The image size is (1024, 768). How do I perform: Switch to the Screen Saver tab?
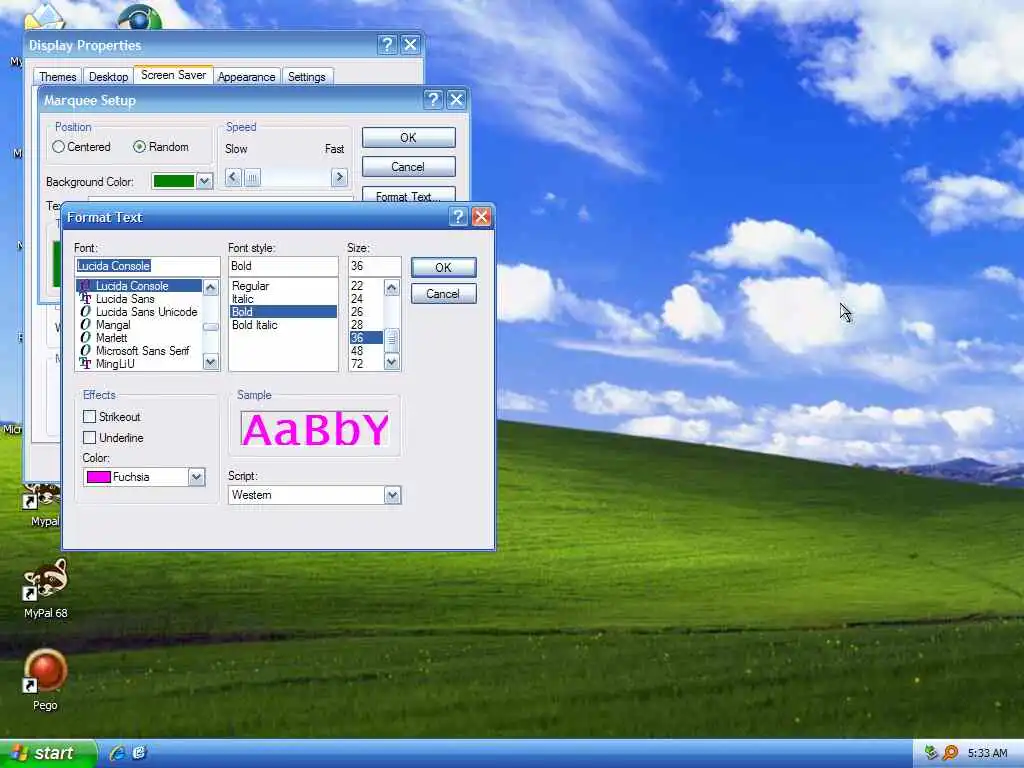pyautogui.click(x=174, y=74)
